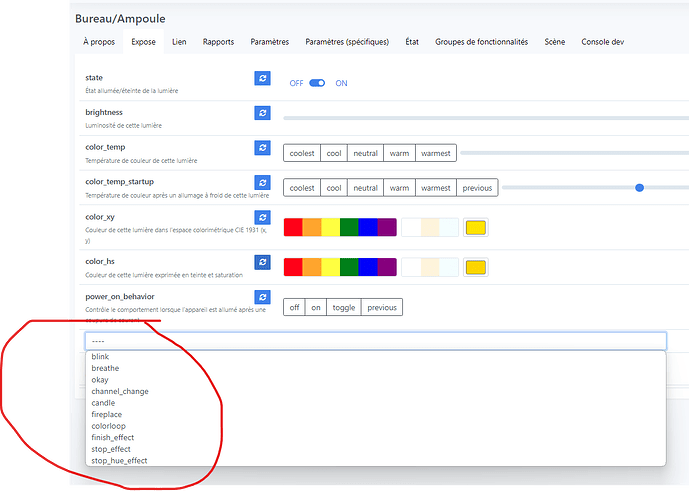
Task: Click the color_temp_startup slider handle
Action: [639, 188]
